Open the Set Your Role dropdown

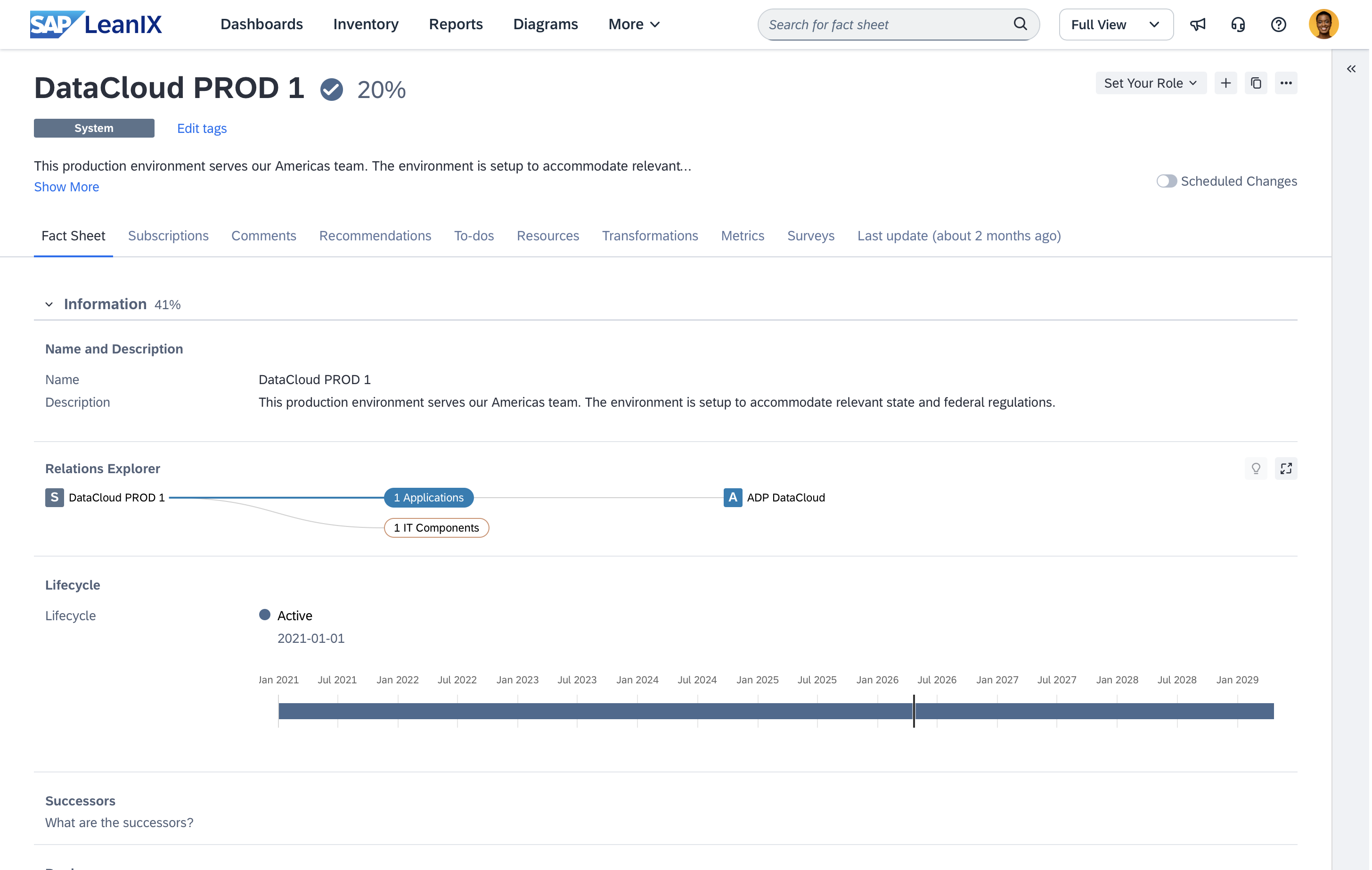click(1151, 83)
